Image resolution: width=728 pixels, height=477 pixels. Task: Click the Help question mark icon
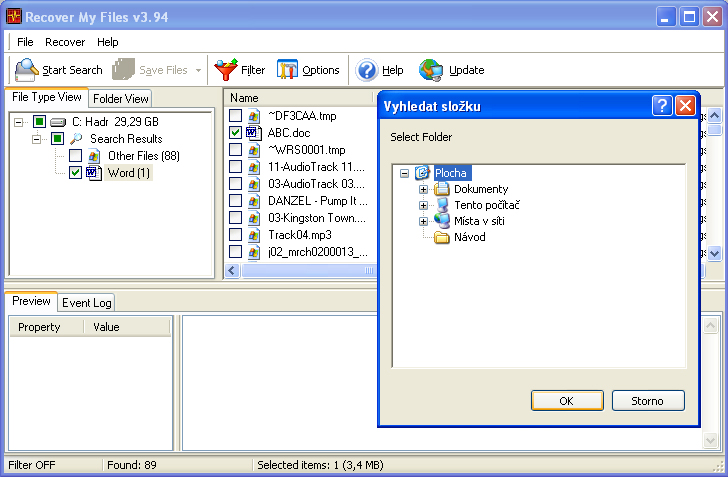(x=366, y=70)
